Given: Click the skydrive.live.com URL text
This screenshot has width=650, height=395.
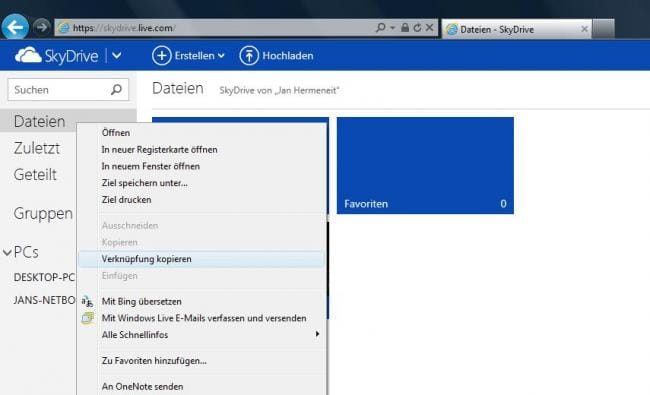Looking at the screenshot, I should [124, 28].
